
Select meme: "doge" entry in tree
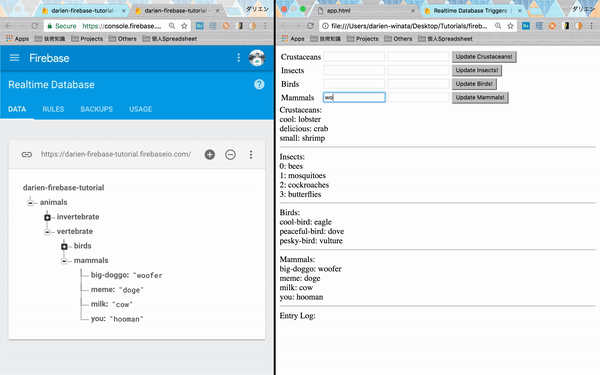pos(117,290)
